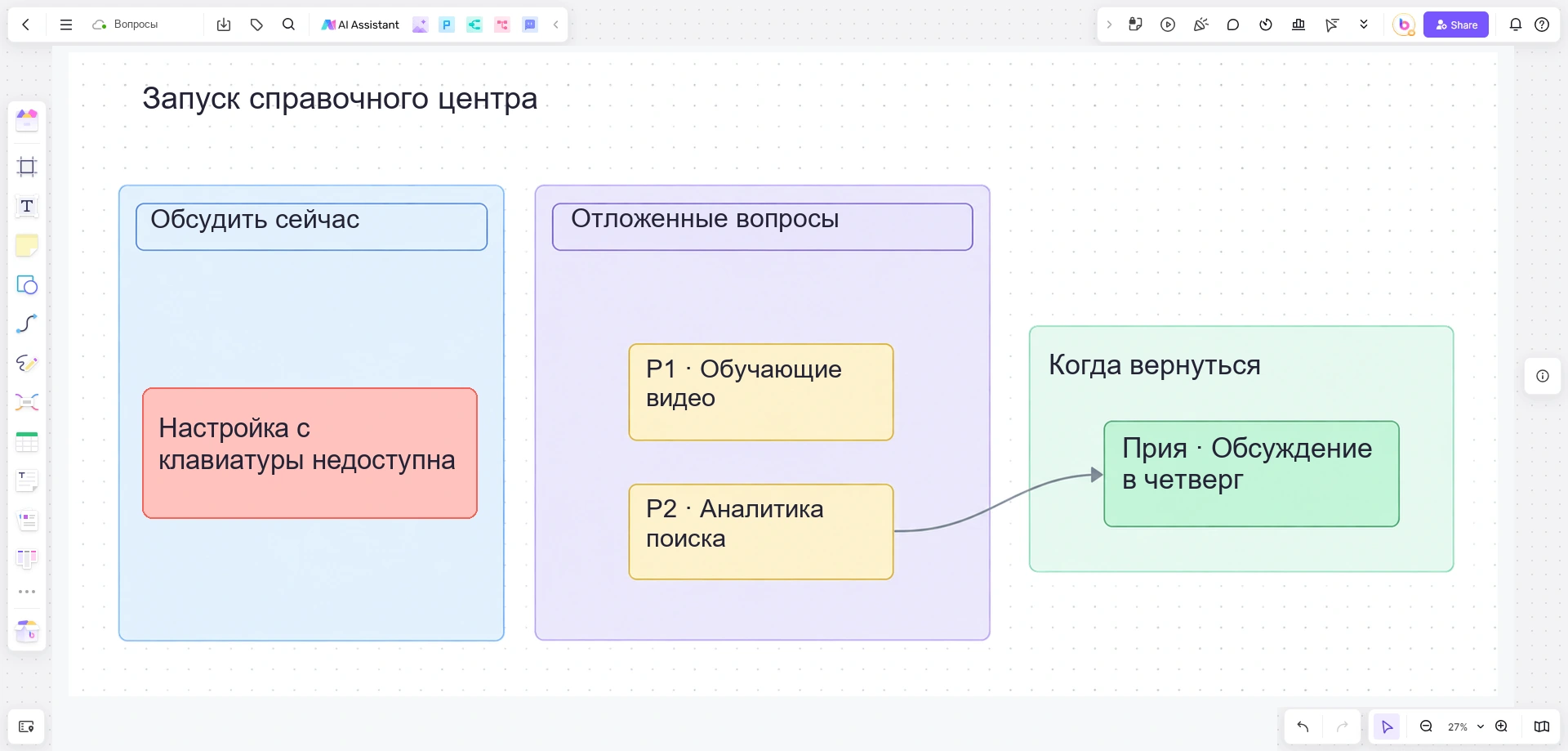Open the panel icon in the bottom-left corner
The height and width of the screenshot is (751, 1568).
(x=26, y=726)
